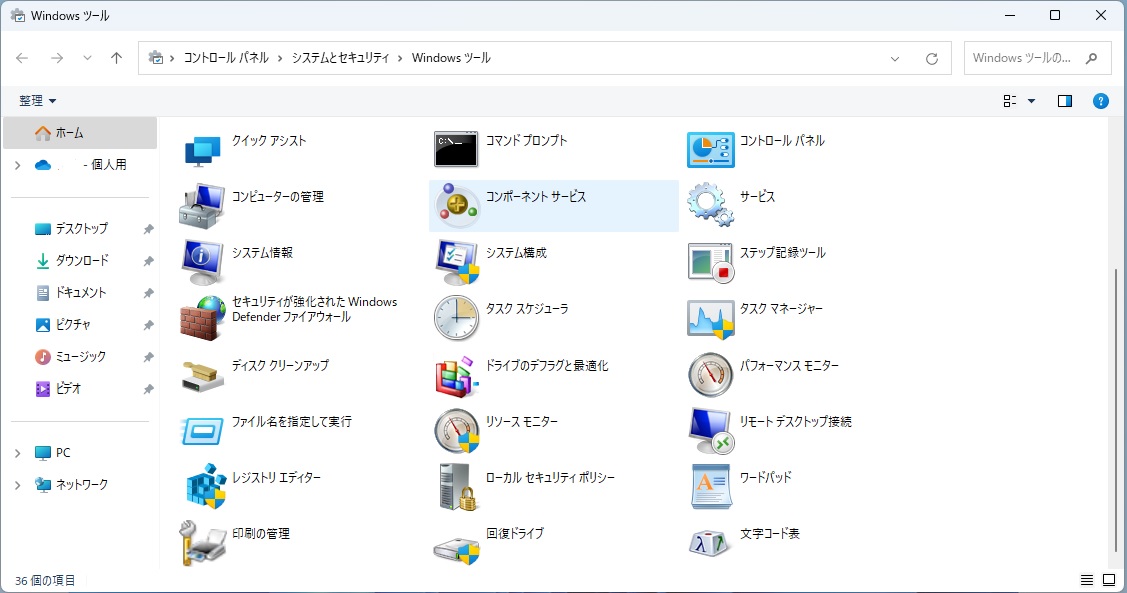Select the タスク マネージャー icon
Screen dimensions: 1127x593
[x=710, y=318]
